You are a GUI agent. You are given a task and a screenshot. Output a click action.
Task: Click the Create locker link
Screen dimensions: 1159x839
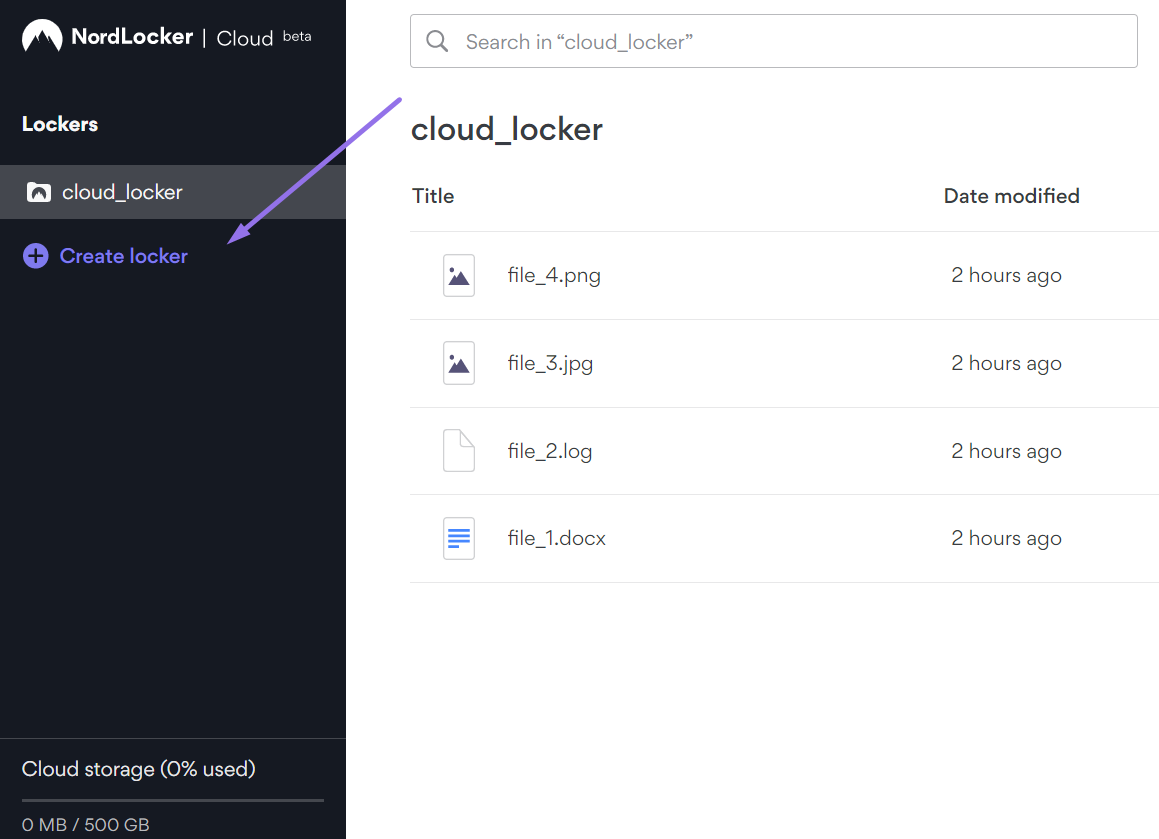123,256
